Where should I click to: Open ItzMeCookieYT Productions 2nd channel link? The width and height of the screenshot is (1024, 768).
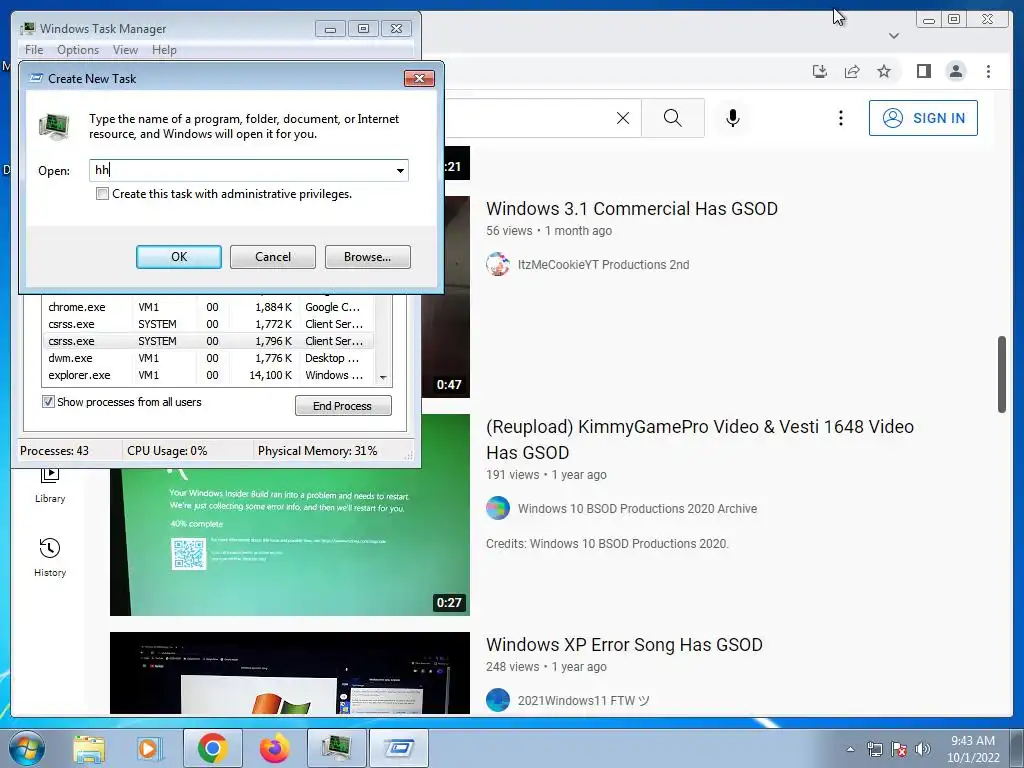tap(603, 264)
